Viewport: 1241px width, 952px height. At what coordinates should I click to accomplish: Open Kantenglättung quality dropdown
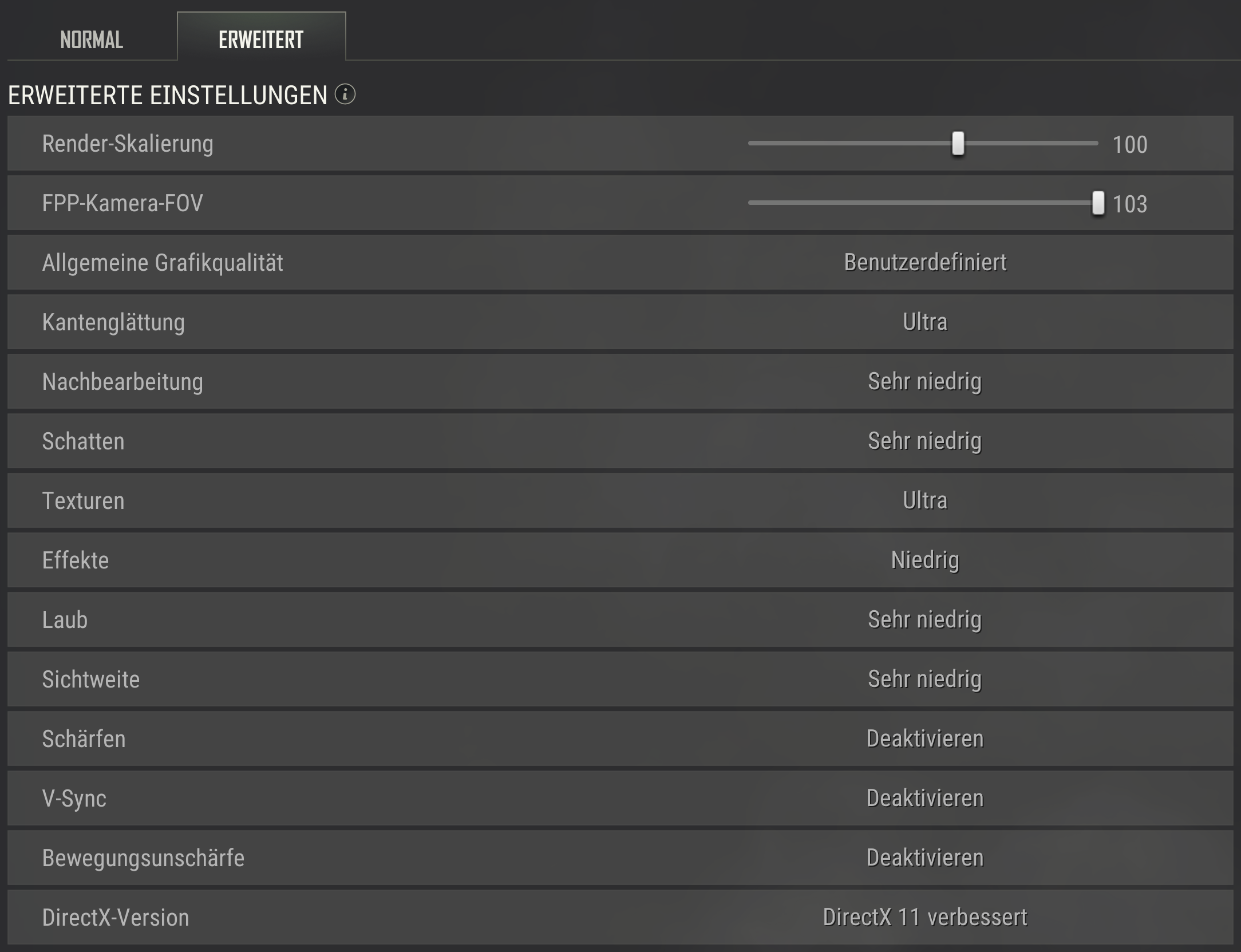(x=925, y=322)
